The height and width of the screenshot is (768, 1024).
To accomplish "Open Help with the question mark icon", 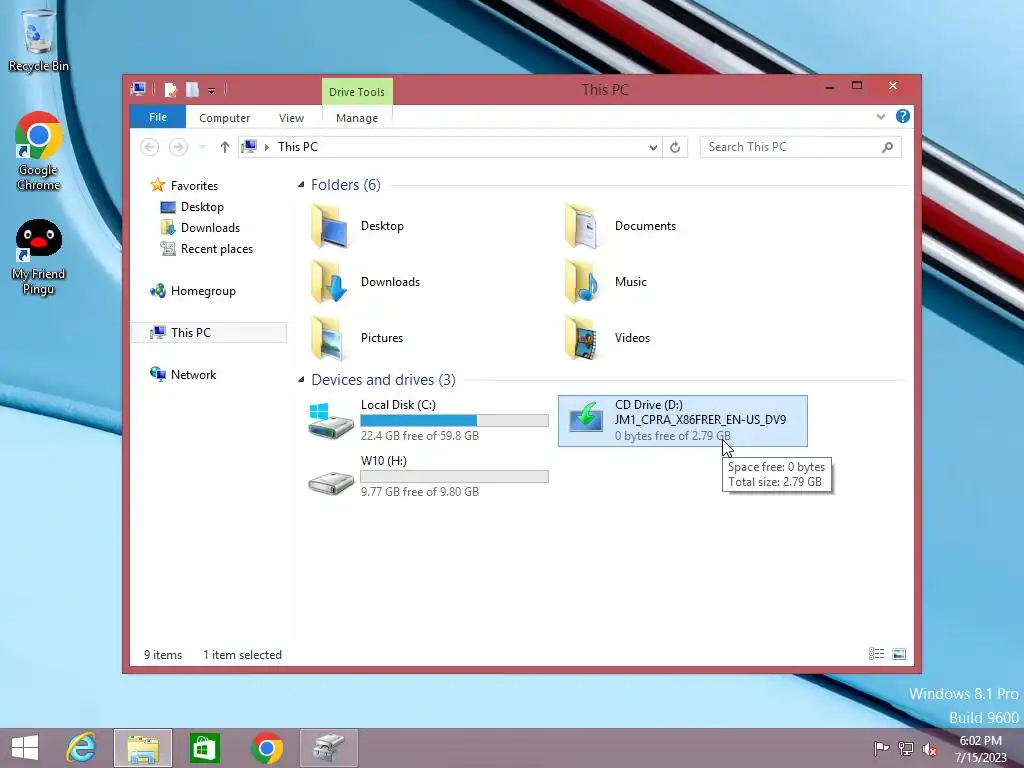I will coord(903,116).
